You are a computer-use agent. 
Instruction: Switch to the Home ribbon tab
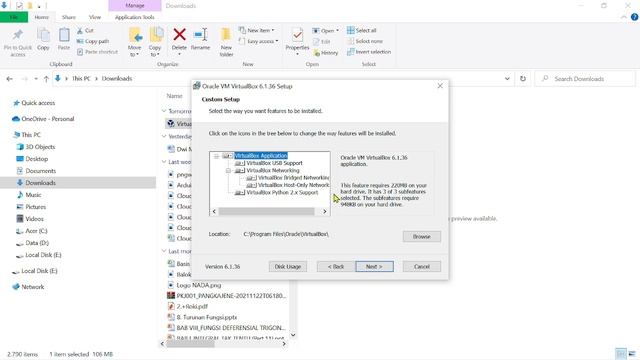[x=42, y=17]
